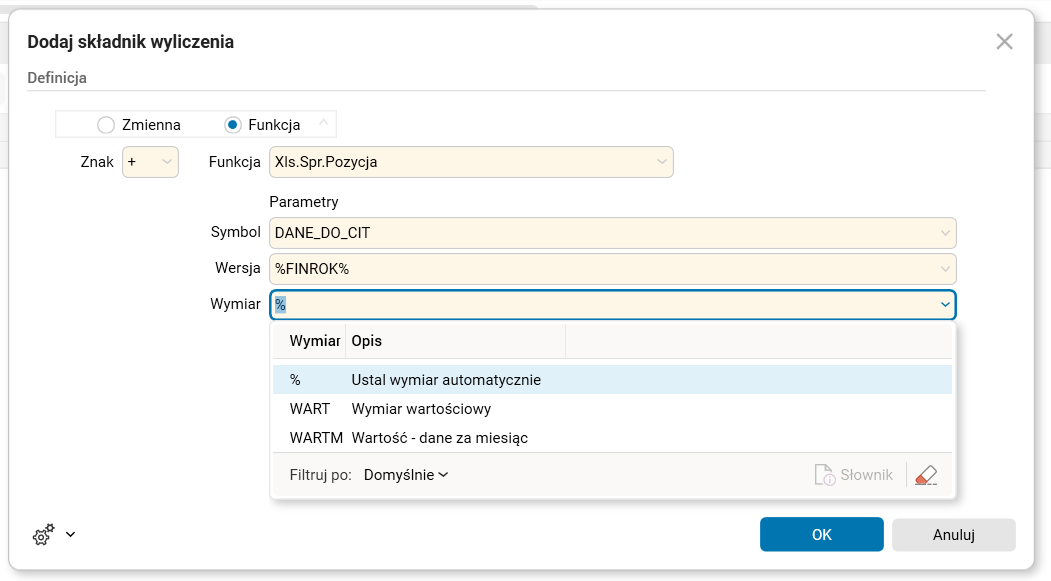Expand the Znak sign dropdown
Viewport: 1051px width, 581px height.
(166, 162)
